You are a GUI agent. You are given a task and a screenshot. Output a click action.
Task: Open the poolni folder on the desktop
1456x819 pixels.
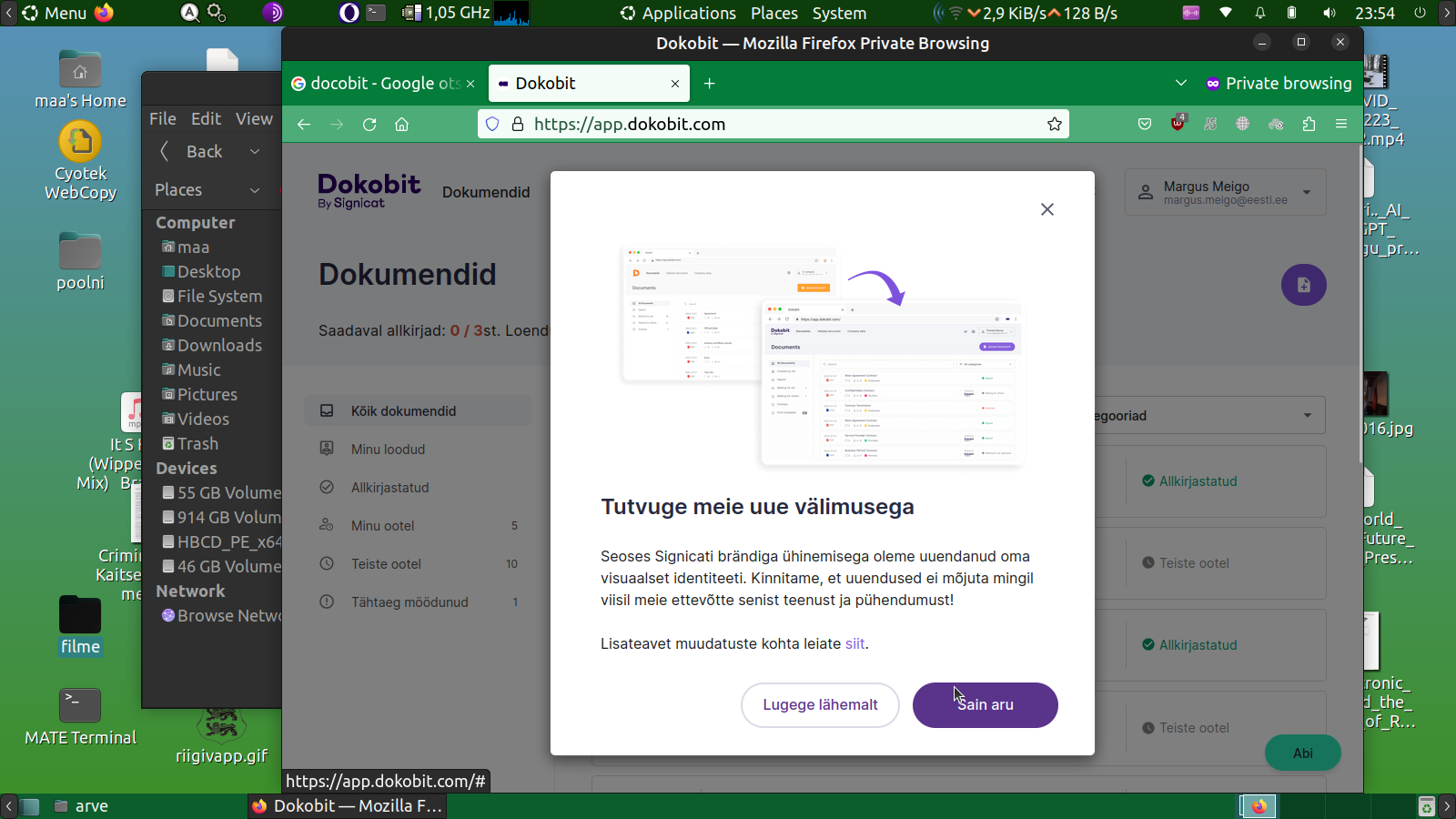(x=80, y=262)
